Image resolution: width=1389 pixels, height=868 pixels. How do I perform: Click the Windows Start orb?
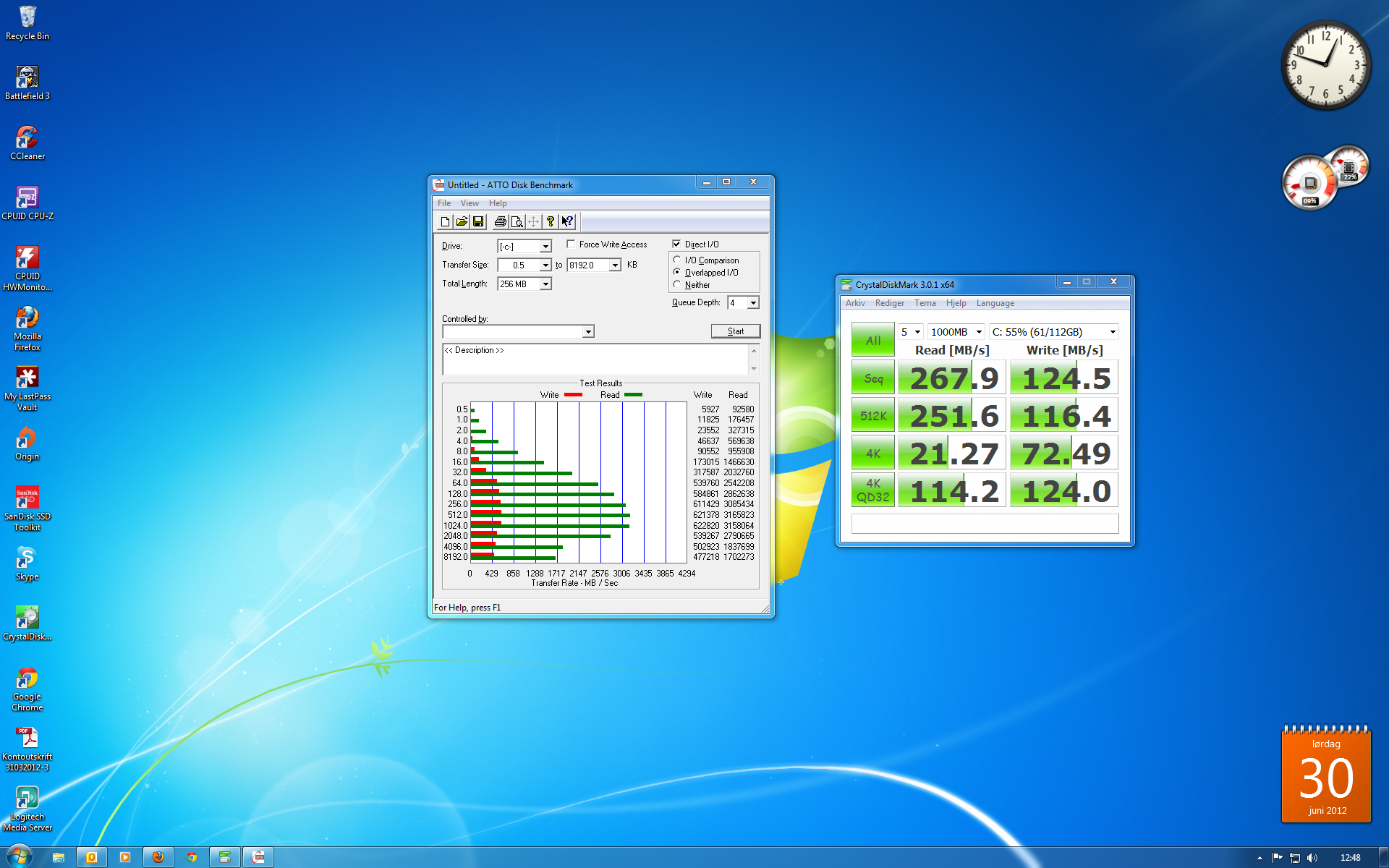[x=20, y=857]
